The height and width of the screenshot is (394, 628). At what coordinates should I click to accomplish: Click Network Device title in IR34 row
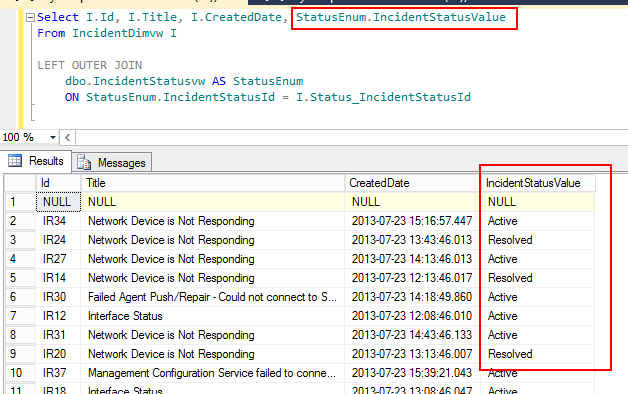[213, 221]
